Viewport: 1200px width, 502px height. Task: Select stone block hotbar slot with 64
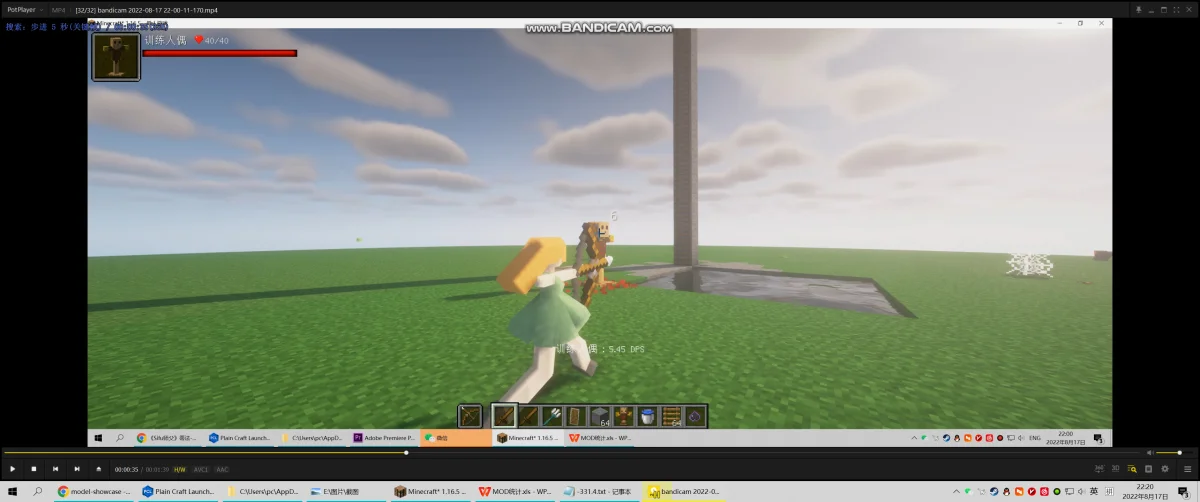tap(599, 415)
